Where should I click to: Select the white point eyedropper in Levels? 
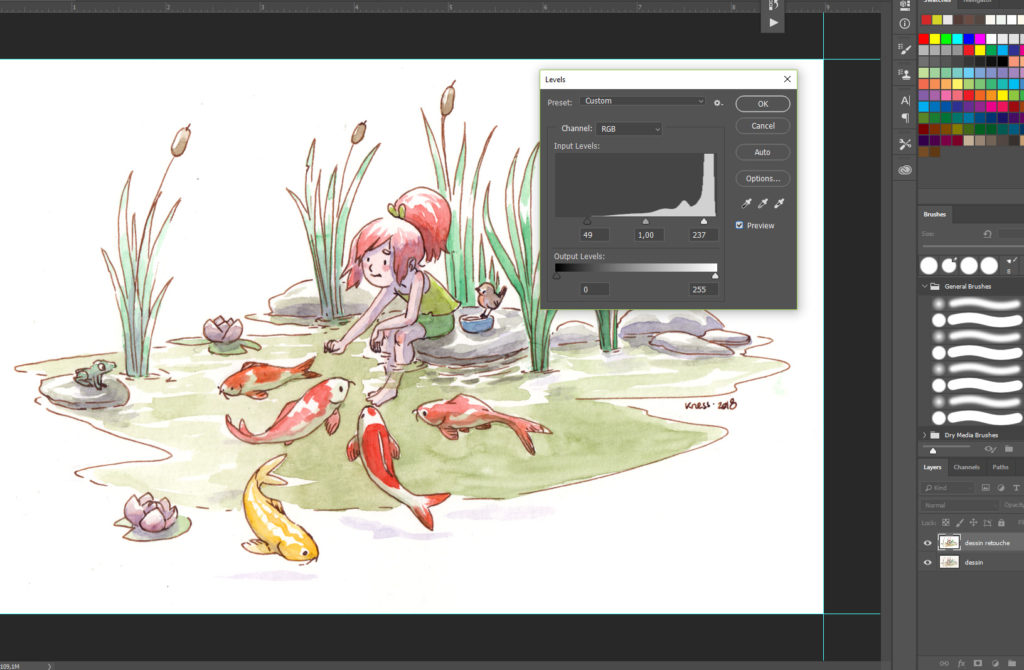778,203
